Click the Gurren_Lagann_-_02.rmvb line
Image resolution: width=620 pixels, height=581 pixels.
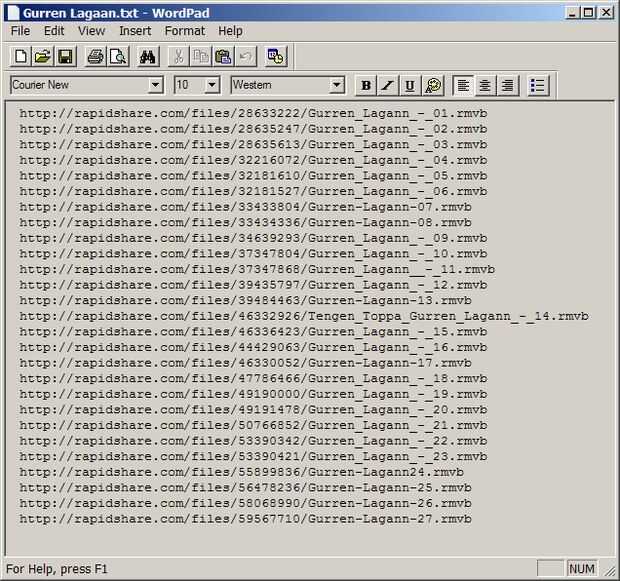point(253,129)
